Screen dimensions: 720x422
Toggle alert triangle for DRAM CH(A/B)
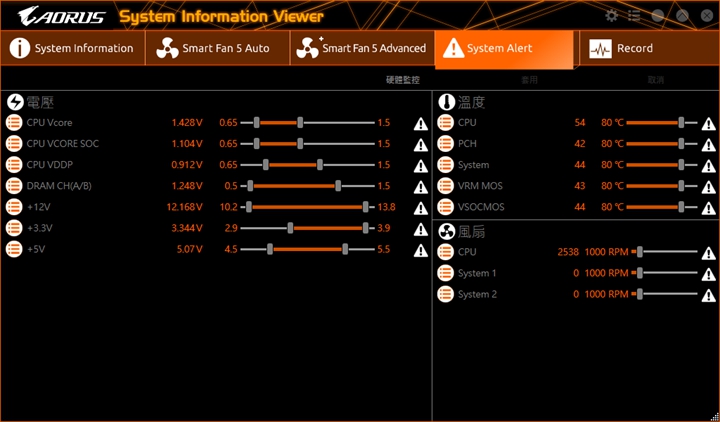421,187
